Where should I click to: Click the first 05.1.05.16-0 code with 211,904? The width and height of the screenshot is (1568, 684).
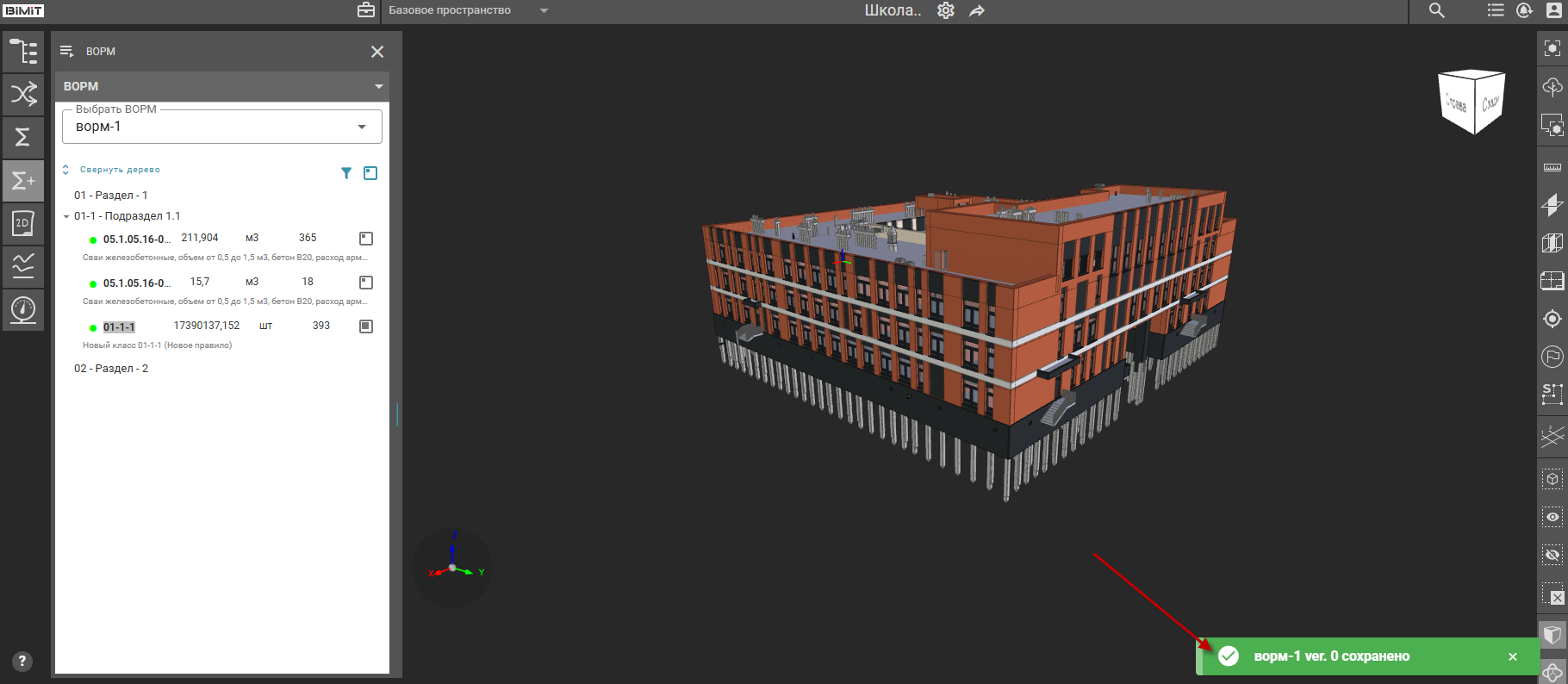136,239
